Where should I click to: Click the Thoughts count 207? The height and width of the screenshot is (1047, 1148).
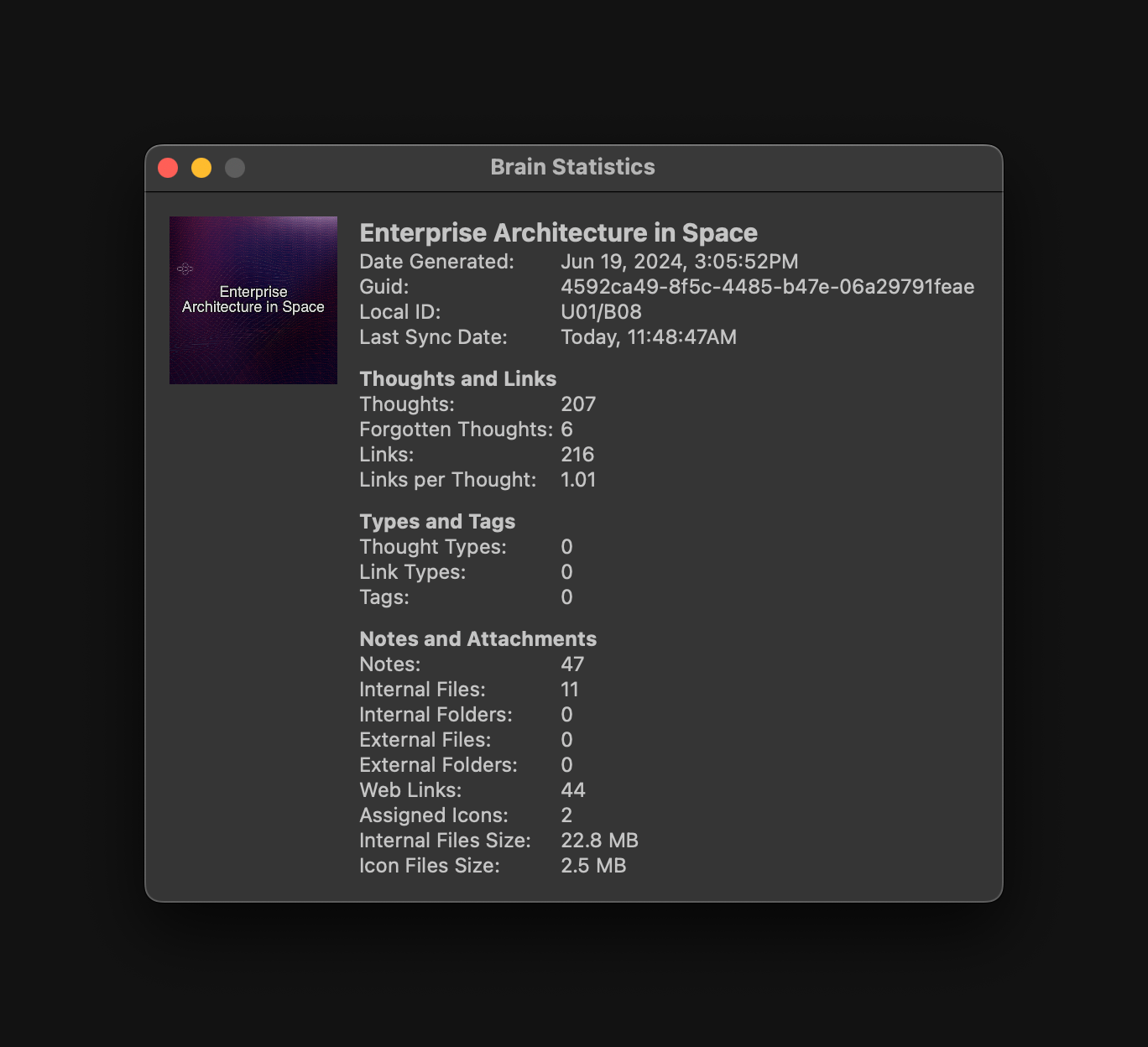577,404
